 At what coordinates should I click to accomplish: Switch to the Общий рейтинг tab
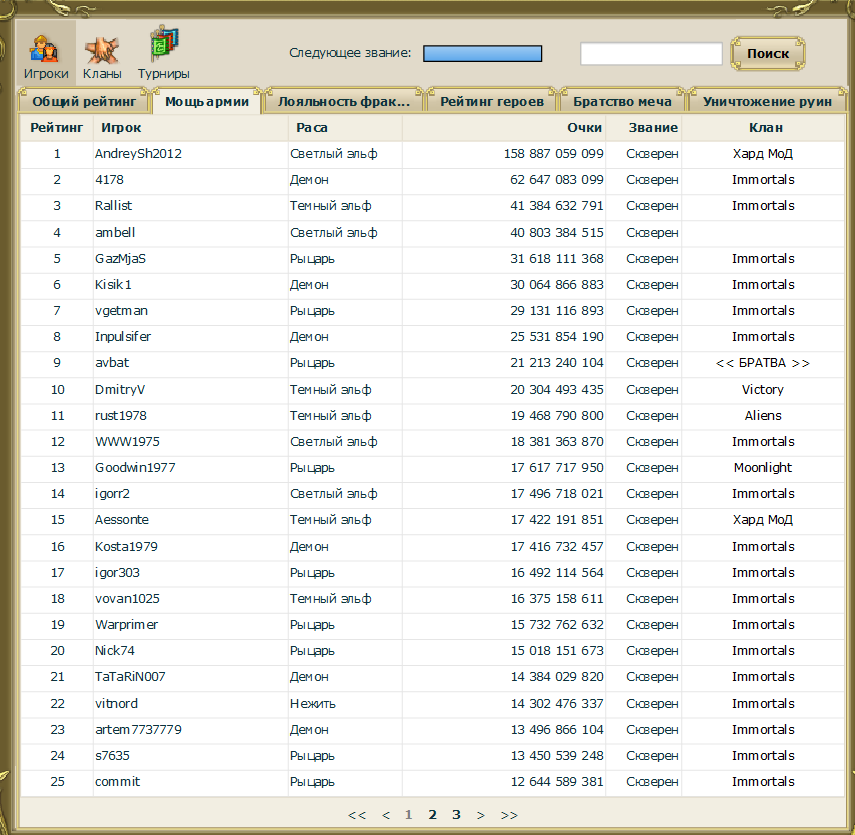click(84, 101)
